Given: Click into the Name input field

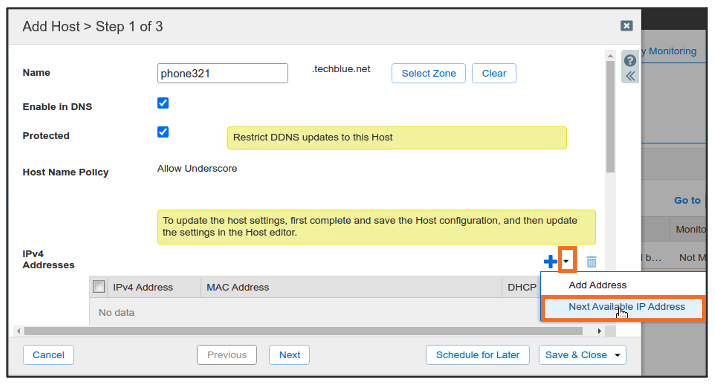Looking at the screenshot, I should coord(223,73).
